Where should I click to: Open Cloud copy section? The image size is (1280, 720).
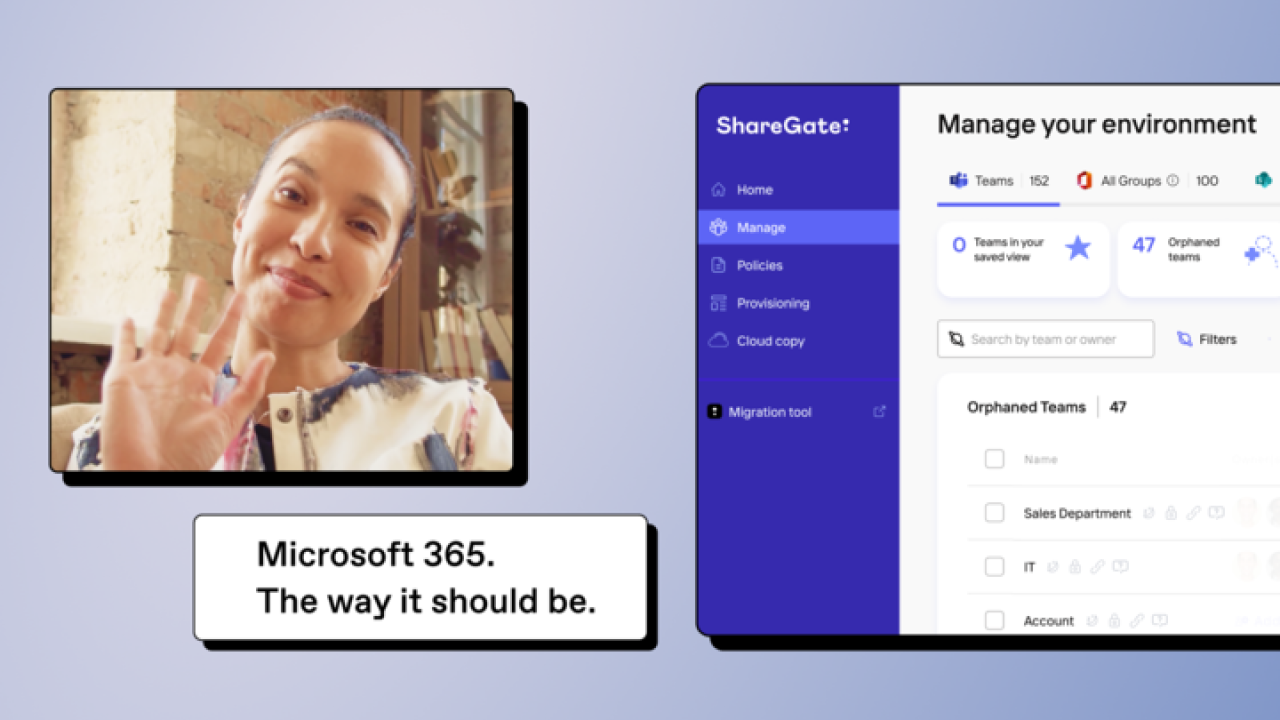[x=798, y=341]
